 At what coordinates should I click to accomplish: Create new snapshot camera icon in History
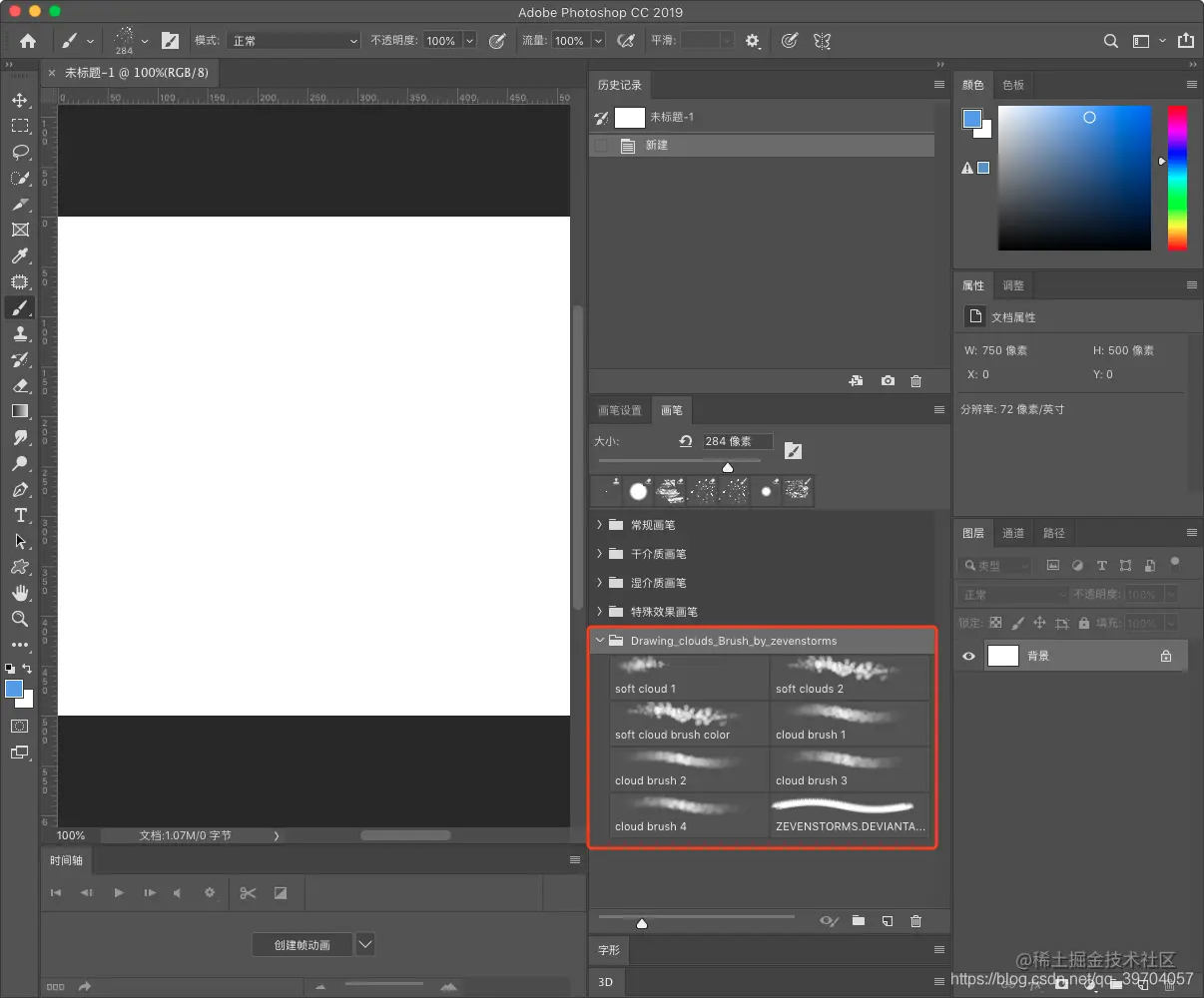pyautogui.click(x=888, y=381)
